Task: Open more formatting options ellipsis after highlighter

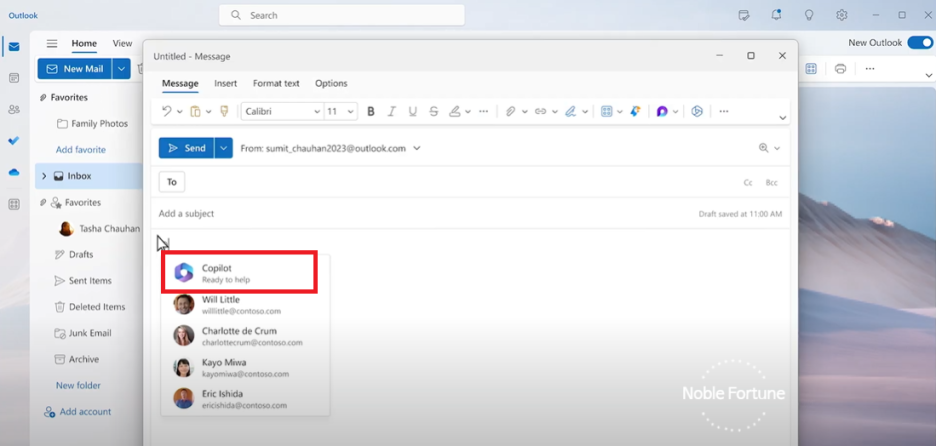Action: pyautogui.click(x=484, y=111)
